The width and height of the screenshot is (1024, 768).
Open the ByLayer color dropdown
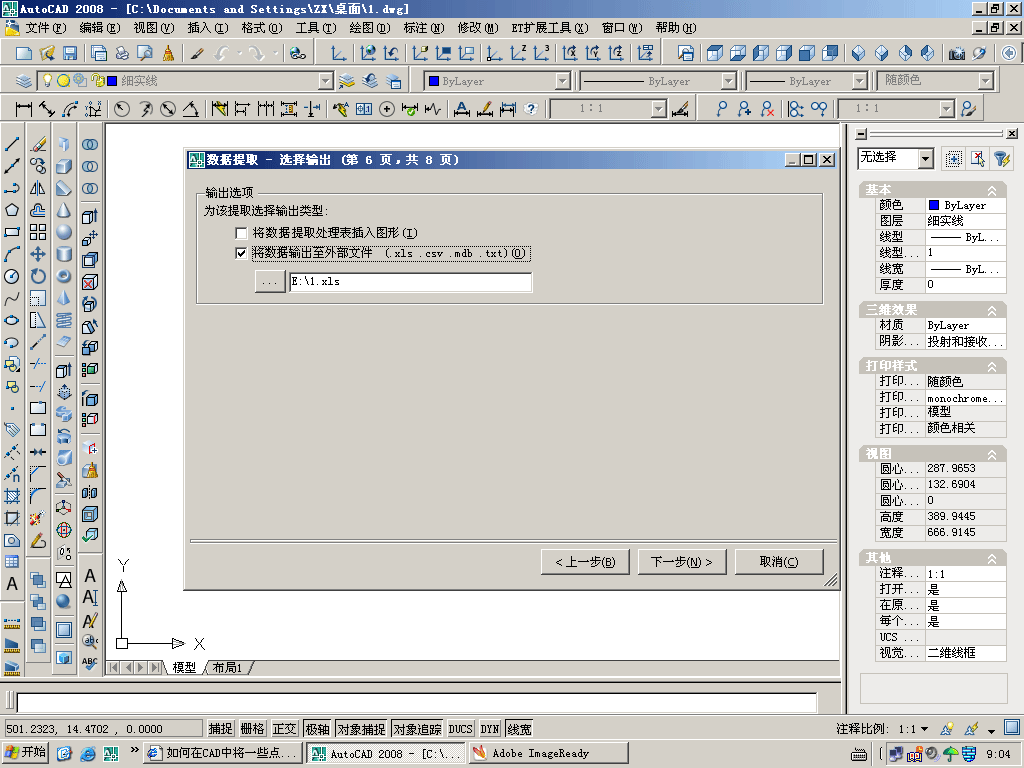pyautogui.click(x=562, y=81)
